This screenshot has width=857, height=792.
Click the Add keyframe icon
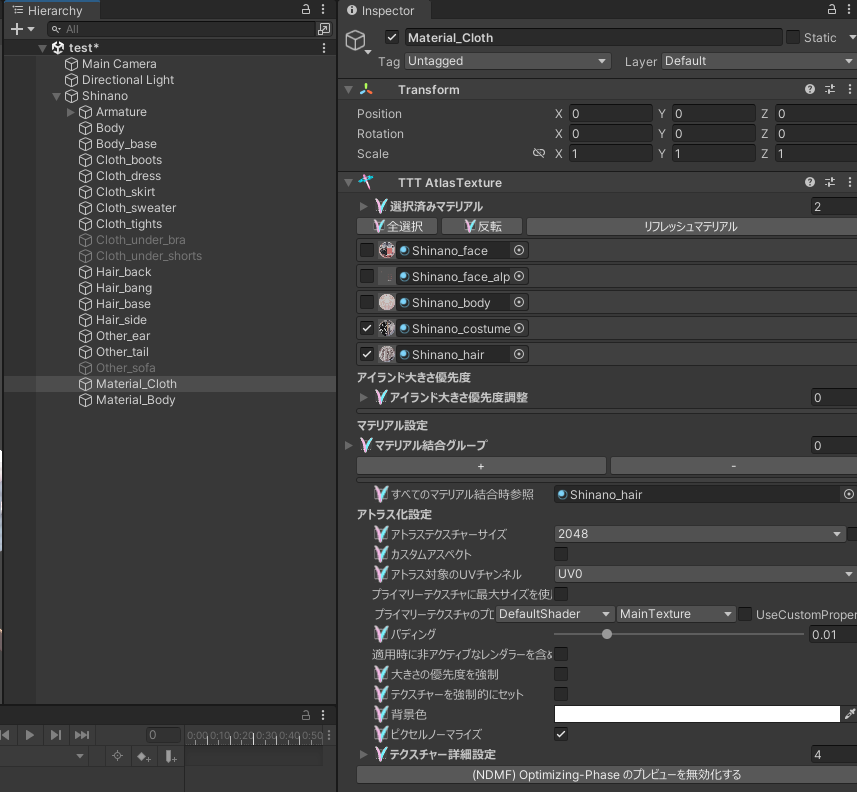(144, 757)
